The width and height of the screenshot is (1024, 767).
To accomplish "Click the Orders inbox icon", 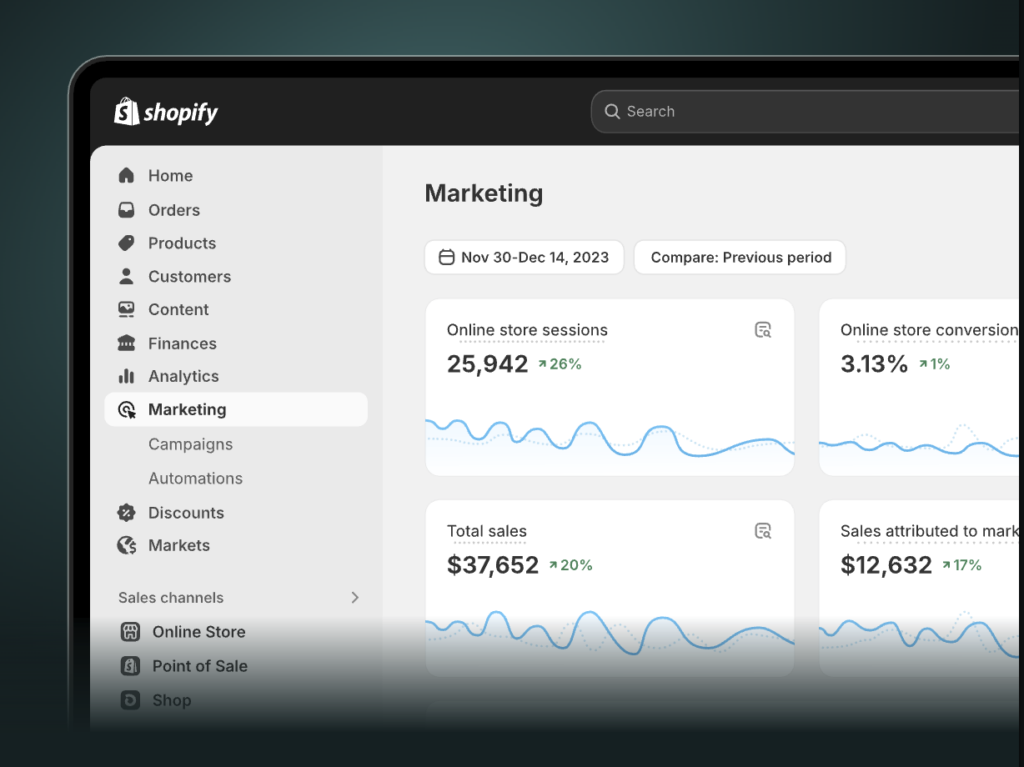I will coord(126,210).
